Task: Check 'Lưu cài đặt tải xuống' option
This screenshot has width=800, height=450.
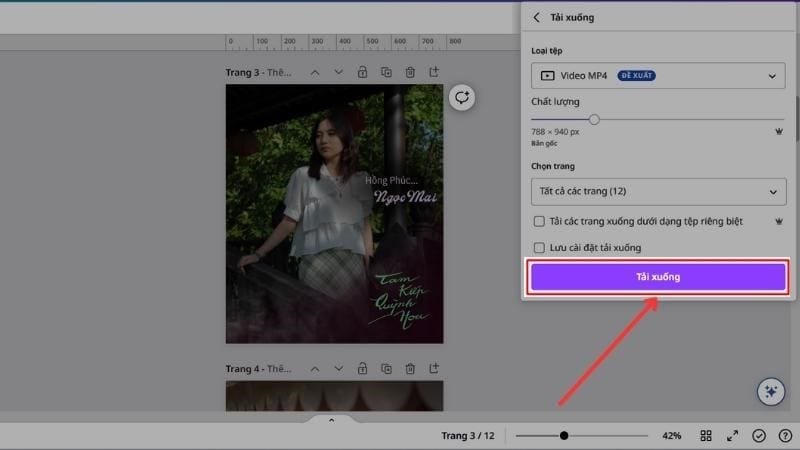Action: (x=540, y=247)
